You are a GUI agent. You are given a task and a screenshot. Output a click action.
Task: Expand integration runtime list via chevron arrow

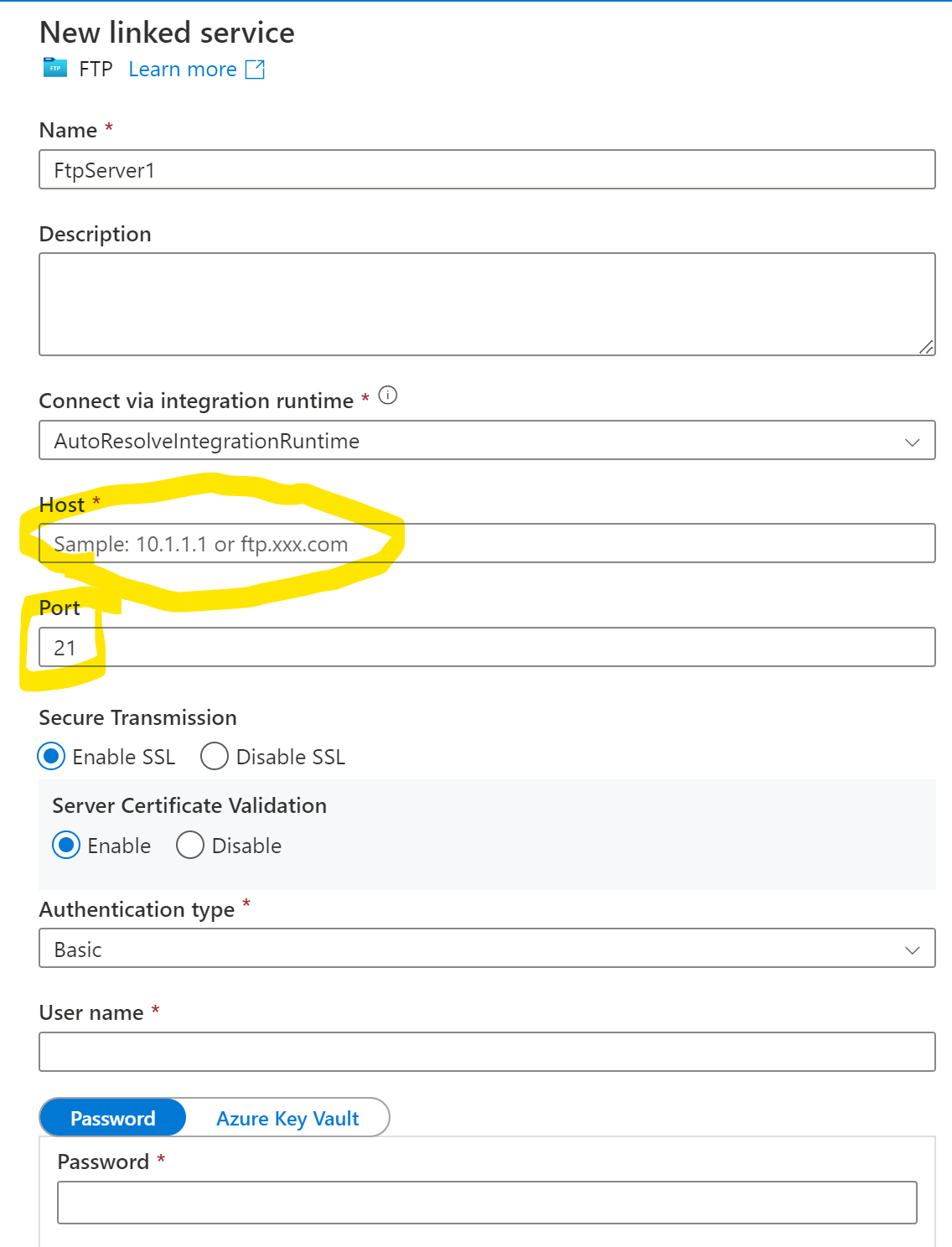pyautogui.click(x=913, y=442)
